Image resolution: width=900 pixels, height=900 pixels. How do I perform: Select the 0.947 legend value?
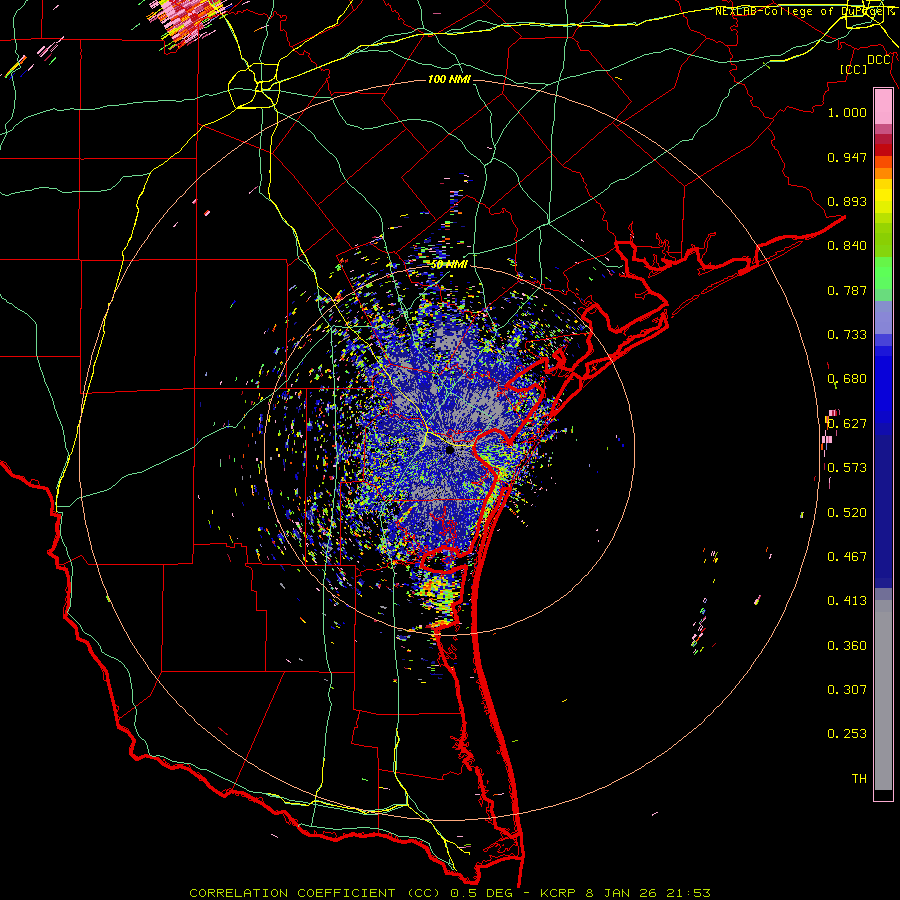pyautogui.click(x=847, y=157)
